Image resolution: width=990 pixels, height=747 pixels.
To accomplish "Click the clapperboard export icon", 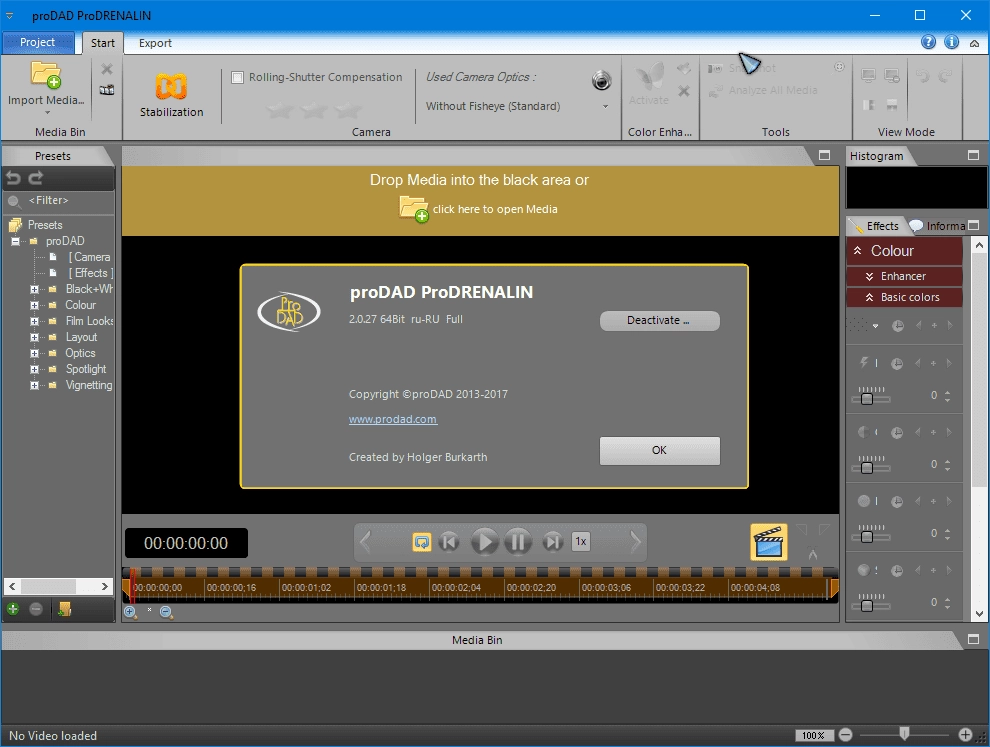I will coord(768,542).
